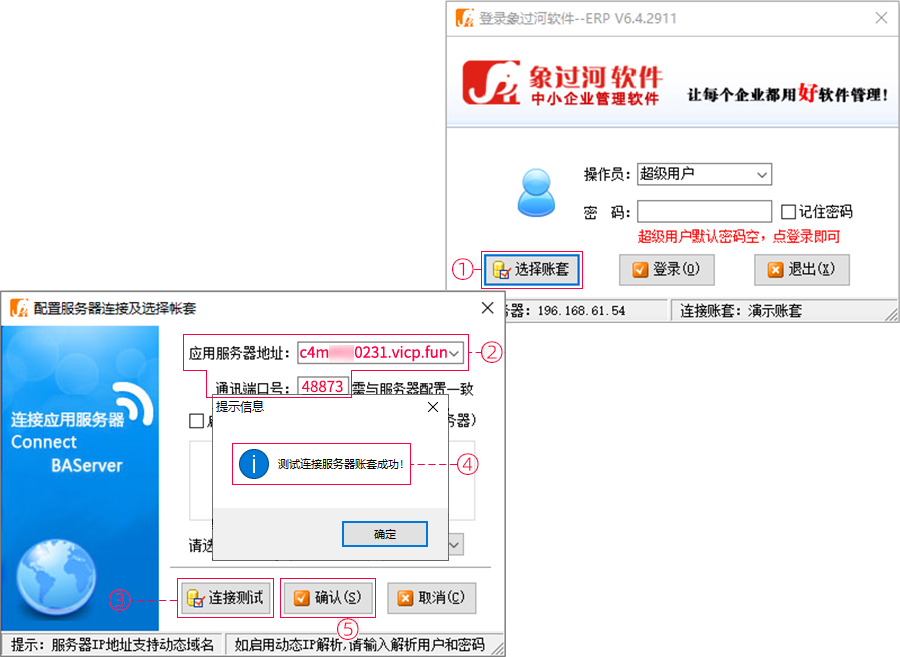Click the 连接测试 button

[x=226, y=598]
